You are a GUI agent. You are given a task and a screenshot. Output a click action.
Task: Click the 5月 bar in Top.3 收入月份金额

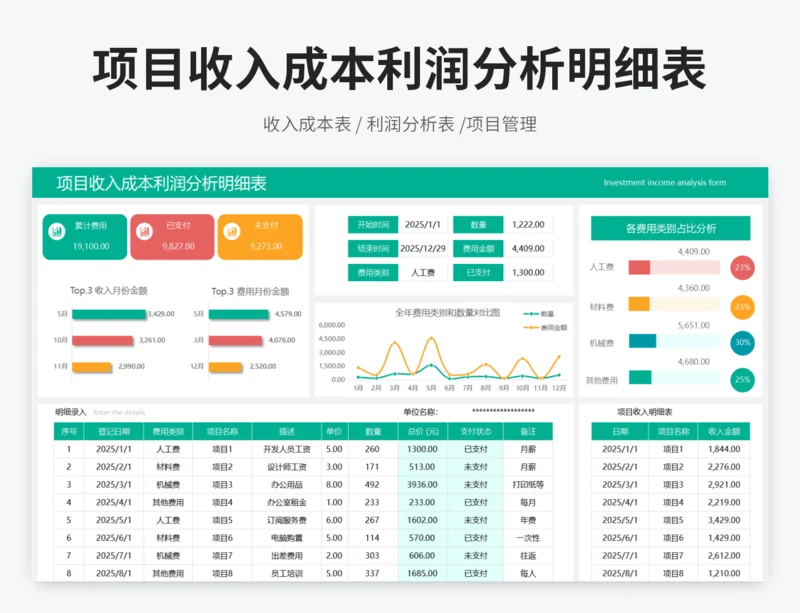109,314
